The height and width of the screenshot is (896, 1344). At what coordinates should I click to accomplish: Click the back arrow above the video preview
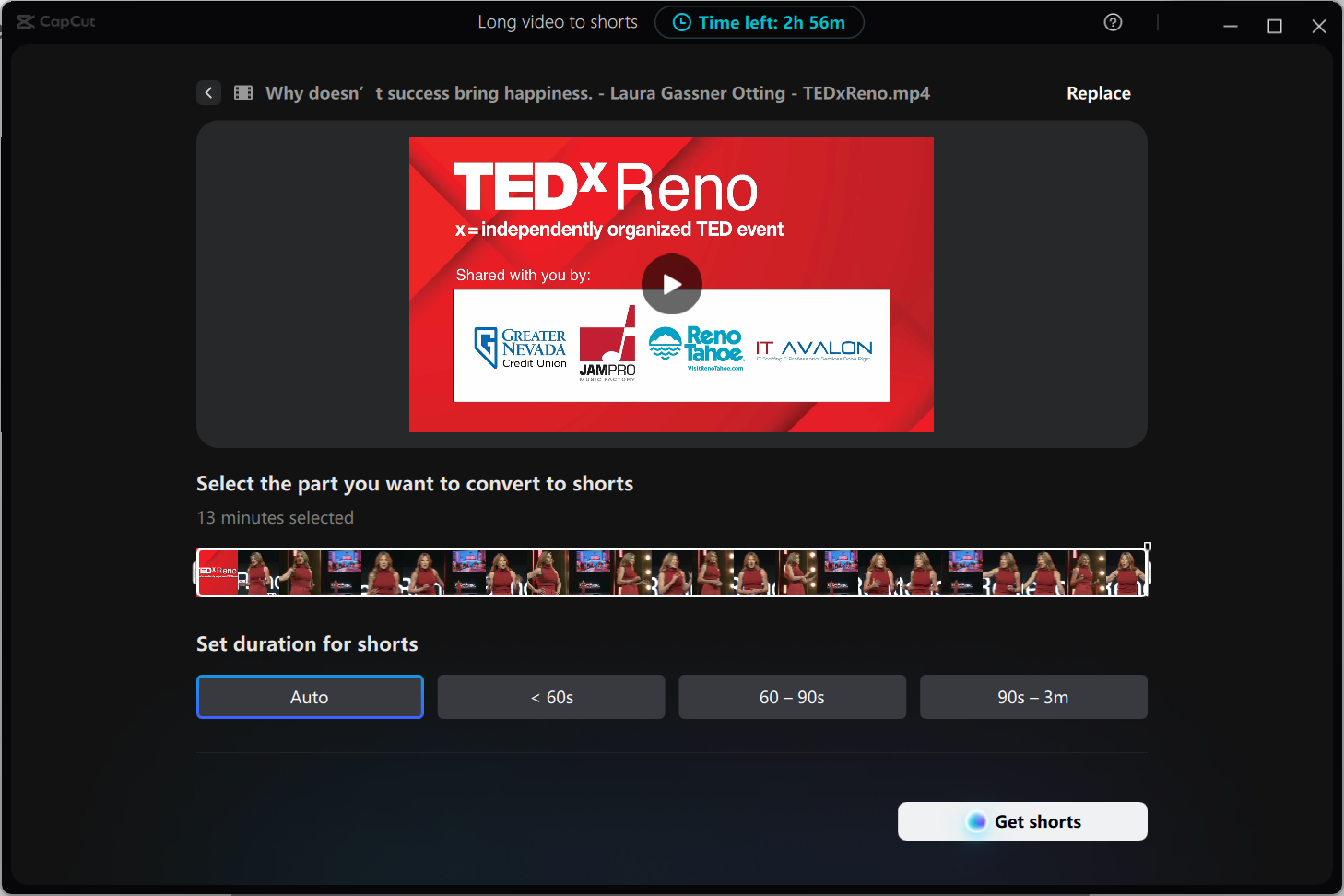coord(208,92)
